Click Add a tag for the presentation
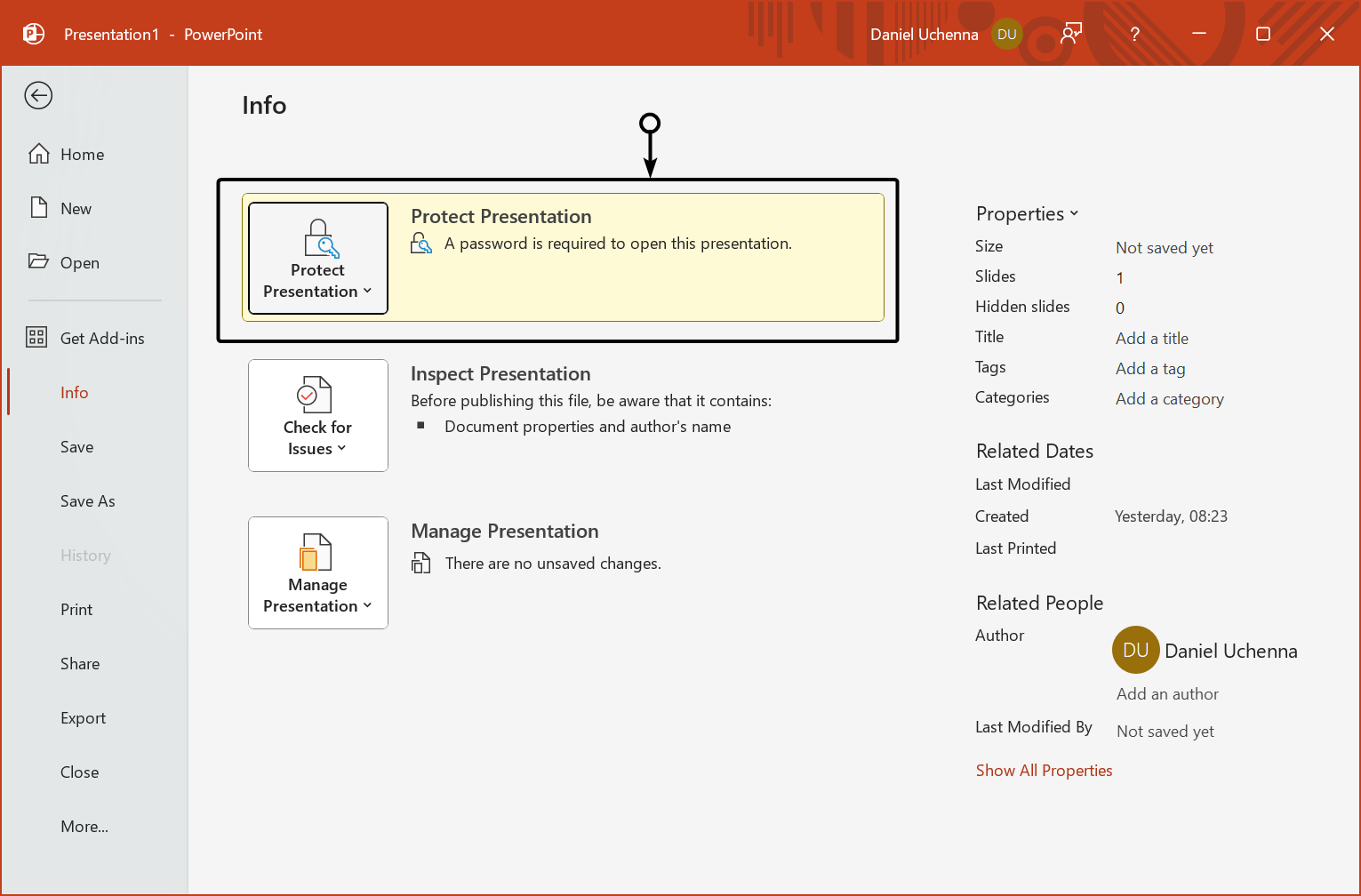The image size is (1361, 896). (1149, 368)
